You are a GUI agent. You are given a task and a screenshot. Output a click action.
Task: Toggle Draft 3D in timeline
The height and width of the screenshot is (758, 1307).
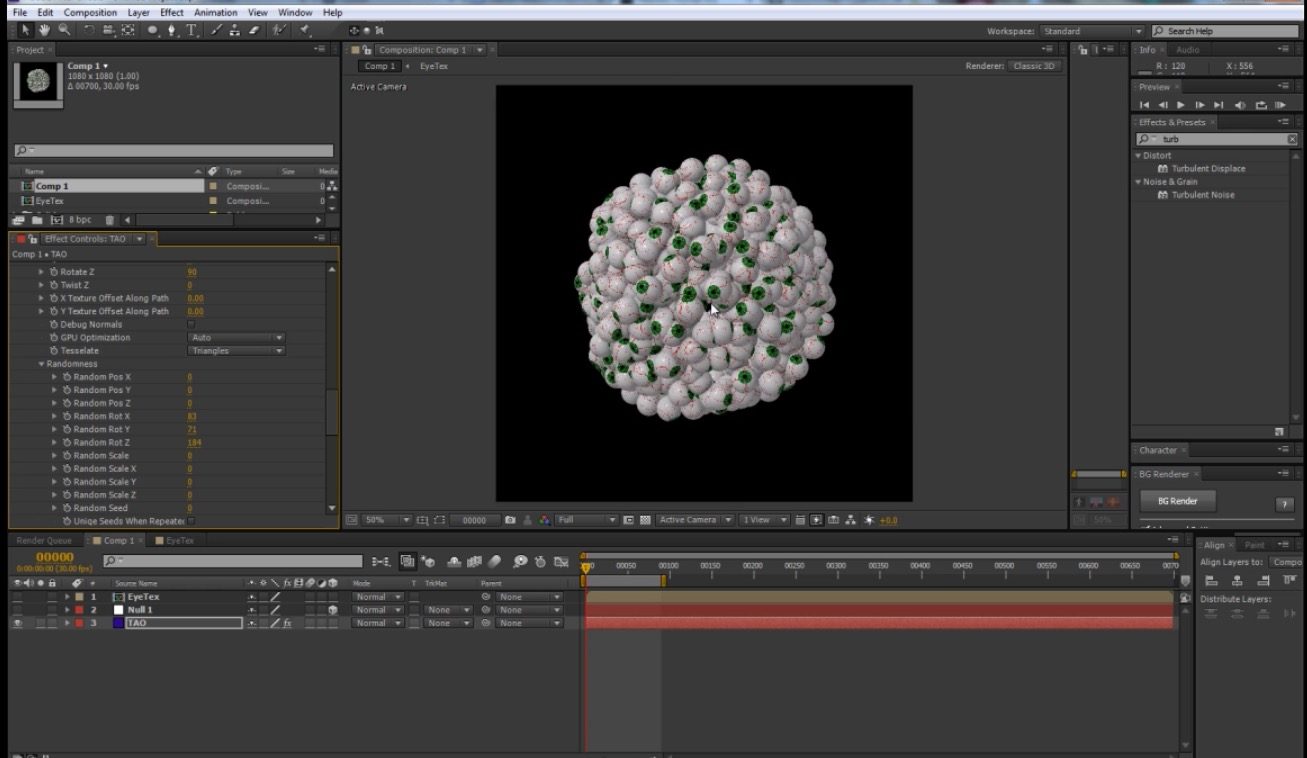click(428, 562)
